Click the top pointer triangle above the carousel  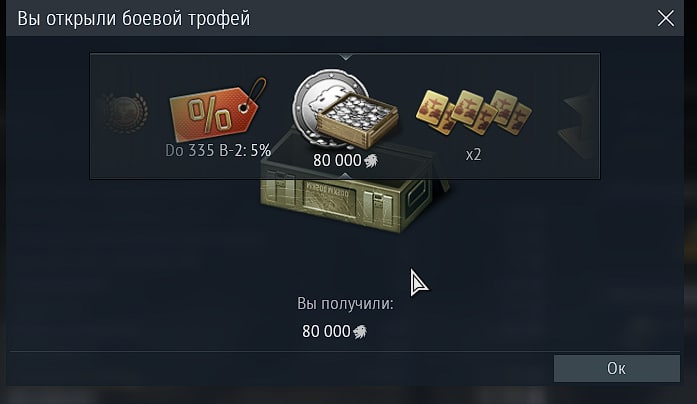tap(346, 57)
